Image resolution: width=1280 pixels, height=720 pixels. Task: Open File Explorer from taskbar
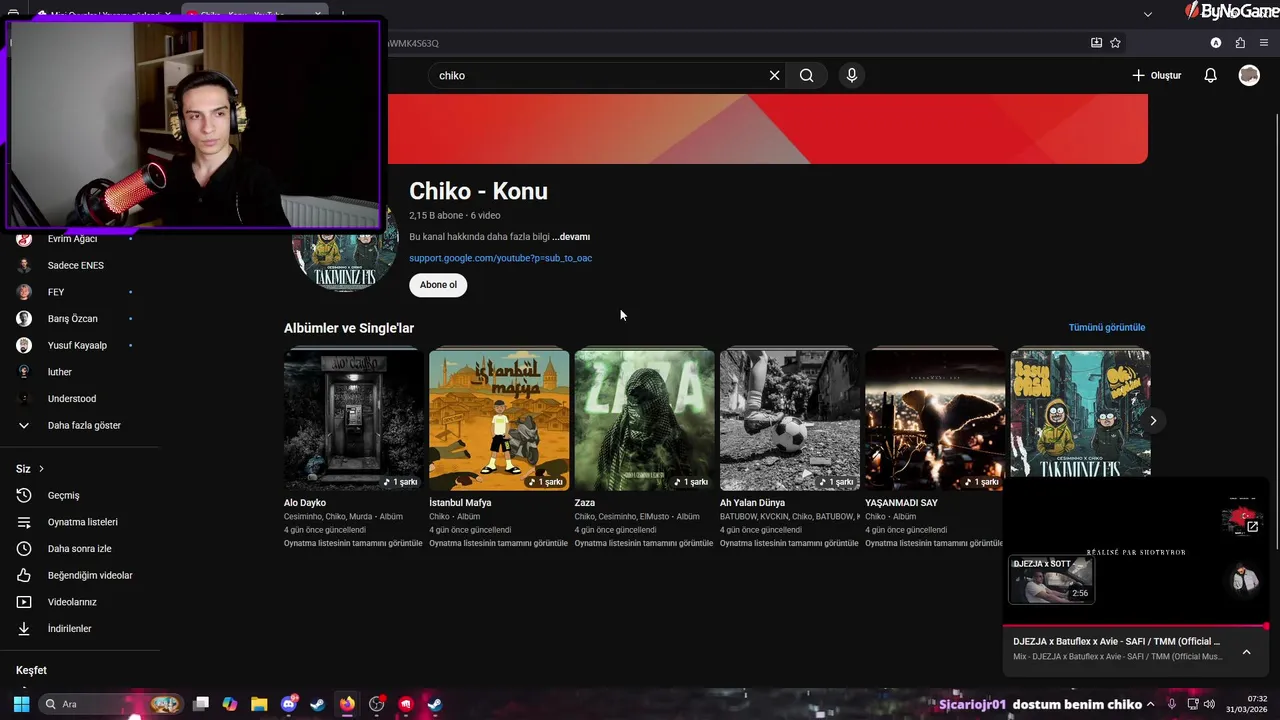coord(259,704)
